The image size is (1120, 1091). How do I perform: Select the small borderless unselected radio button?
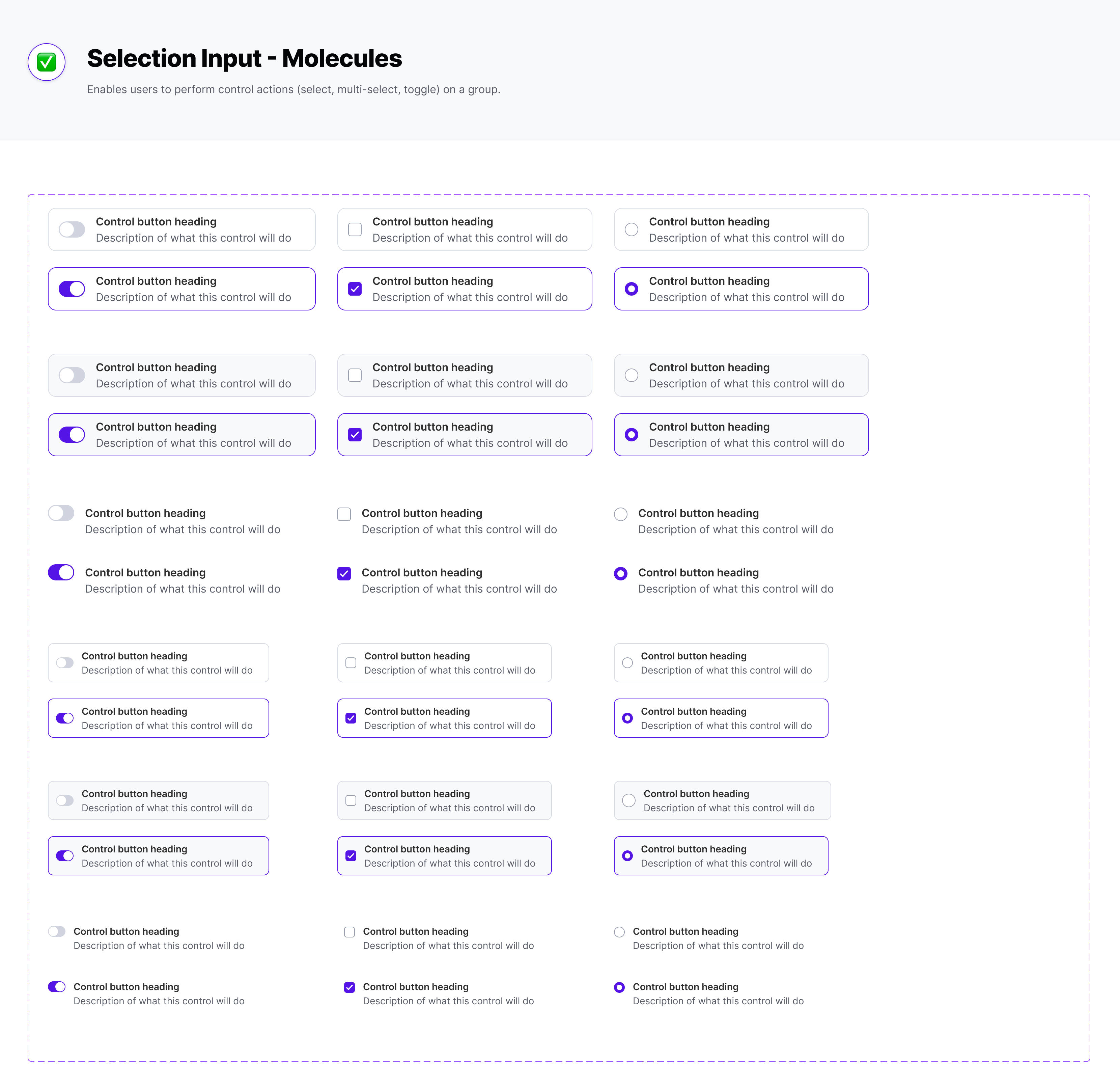pyautogui.click(x=619, y=932)
